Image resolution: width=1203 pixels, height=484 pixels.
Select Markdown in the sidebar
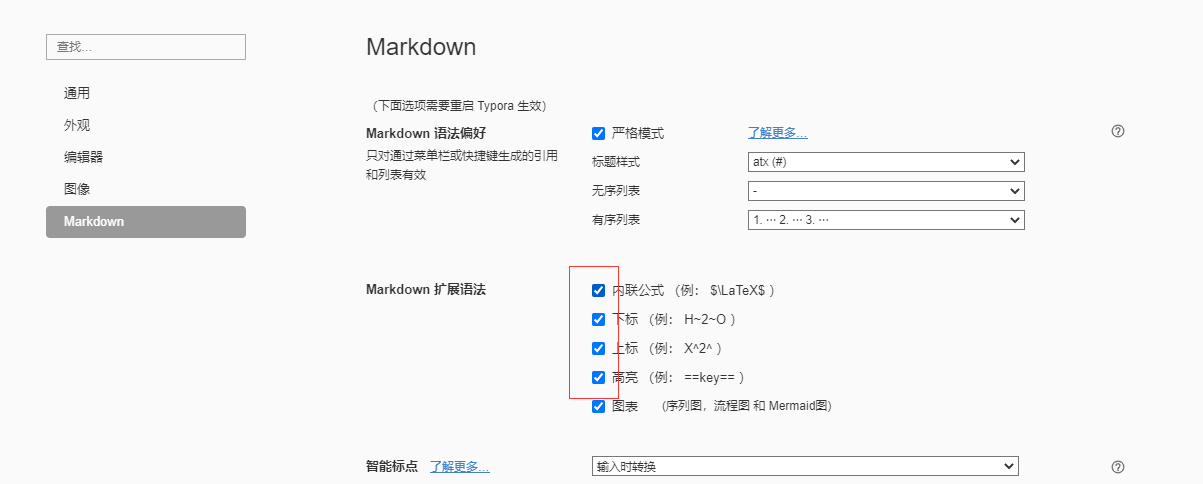point(146,222)
